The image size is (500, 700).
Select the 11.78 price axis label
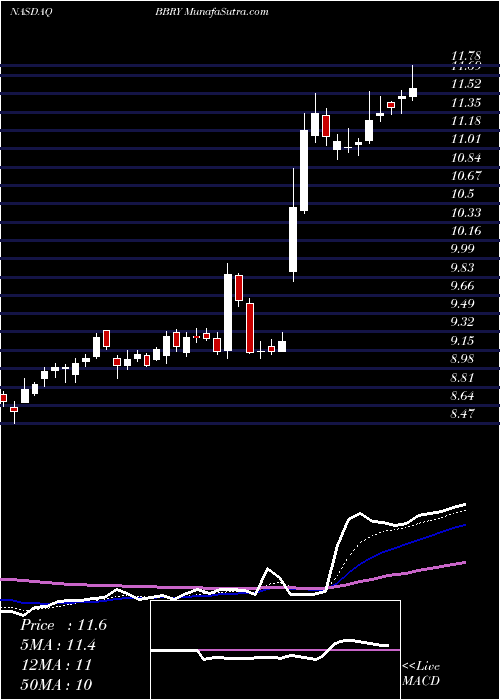466,57
